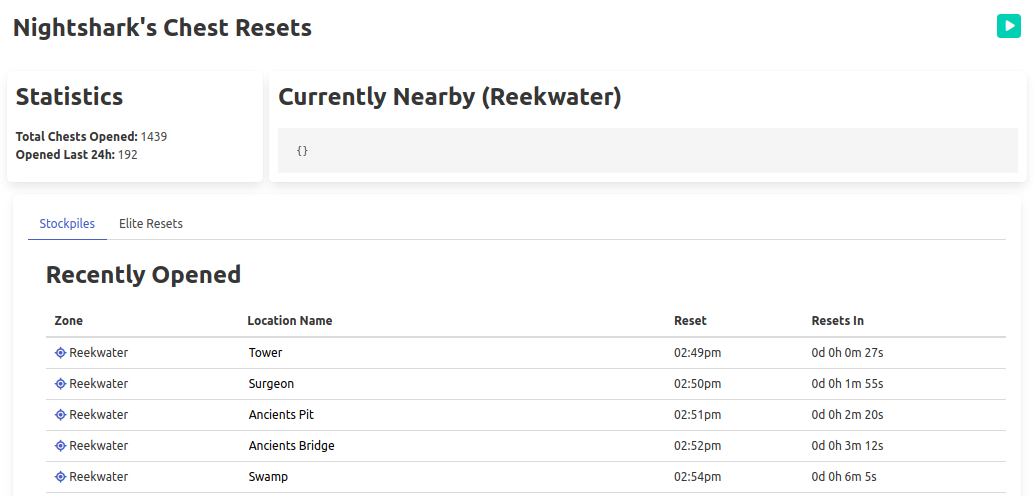The image size is (1035, 496).
Task: Sort by the Location Name column header
Action: click(290, 321)
